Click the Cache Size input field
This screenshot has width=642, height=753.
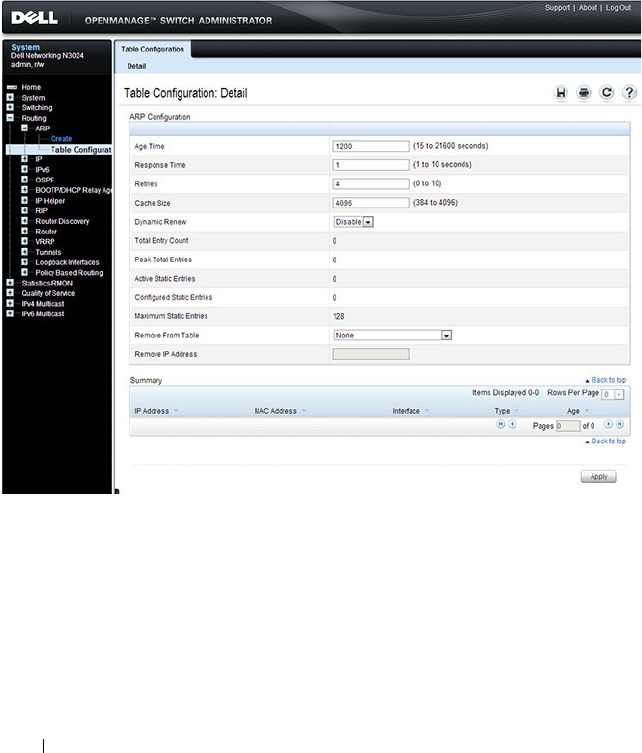tap(371, 203)
